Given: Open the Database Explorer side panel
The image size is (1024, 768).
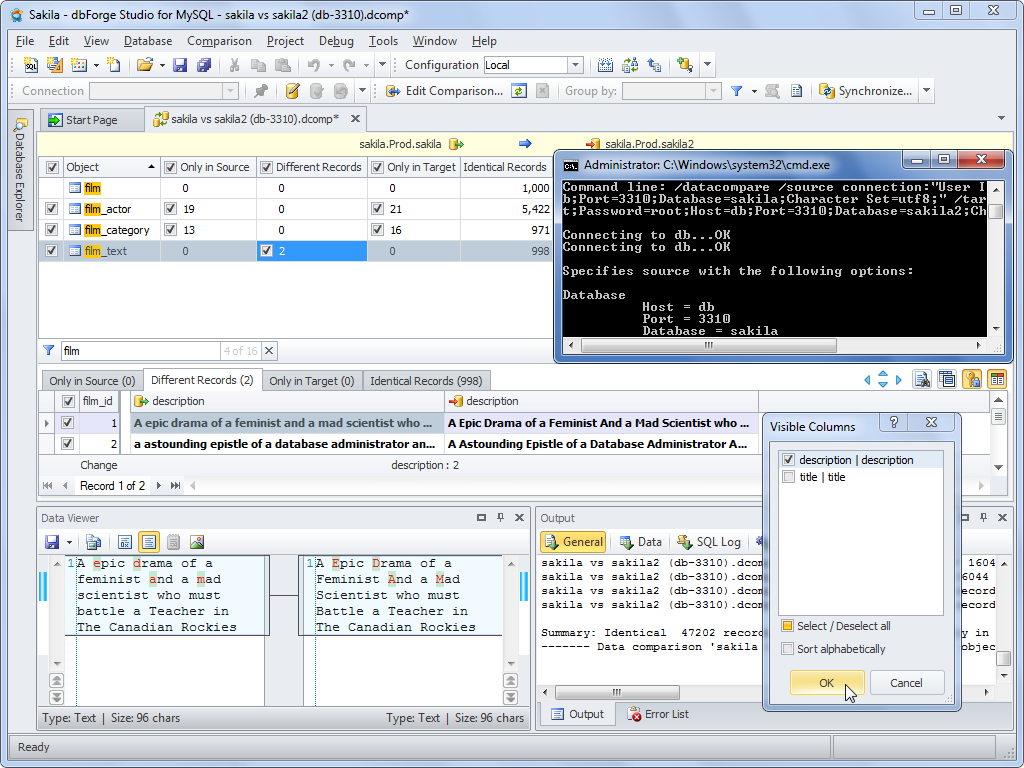Looking at the screenshot, I should (x=19, y=172).
